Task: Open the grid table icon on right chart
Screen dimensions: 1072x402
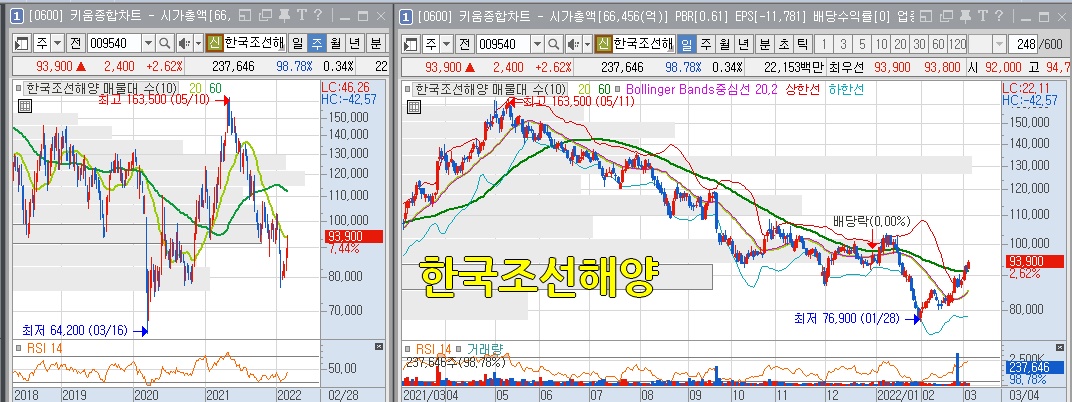Action: click(414, 106)
